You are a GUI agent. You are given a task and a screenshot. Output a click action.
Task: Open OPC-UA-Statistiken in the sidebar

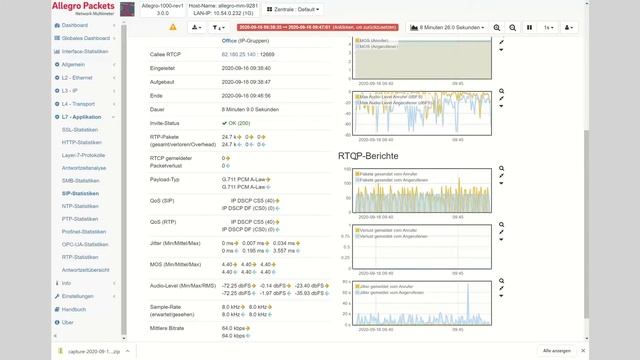[x=85, y=244]
